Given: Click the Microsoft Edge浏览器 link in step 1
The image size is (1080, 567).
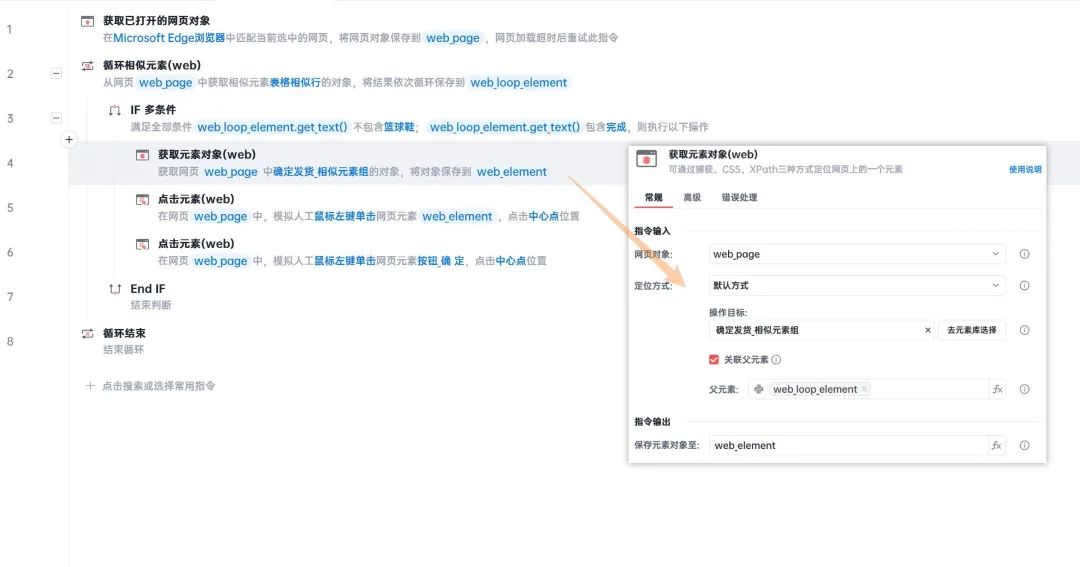Looking at the screenshot, I should click(x=169, y=38).
